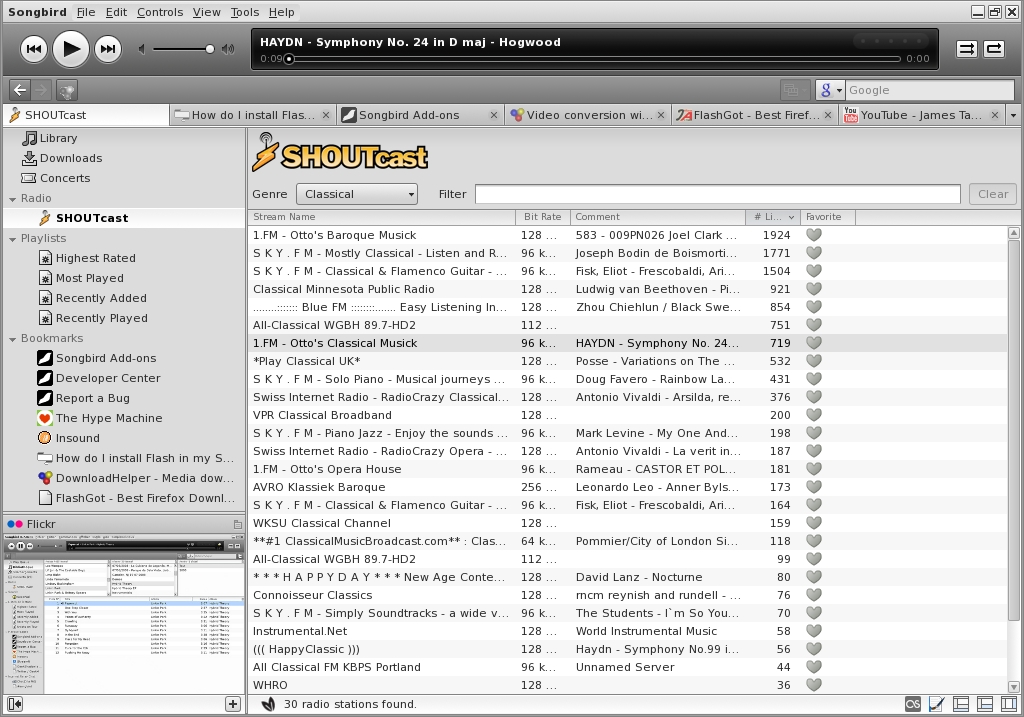Favorite VPR Classical Broadband heart
The height and width of the screenshot is (717, 1024).
point(814,415)
